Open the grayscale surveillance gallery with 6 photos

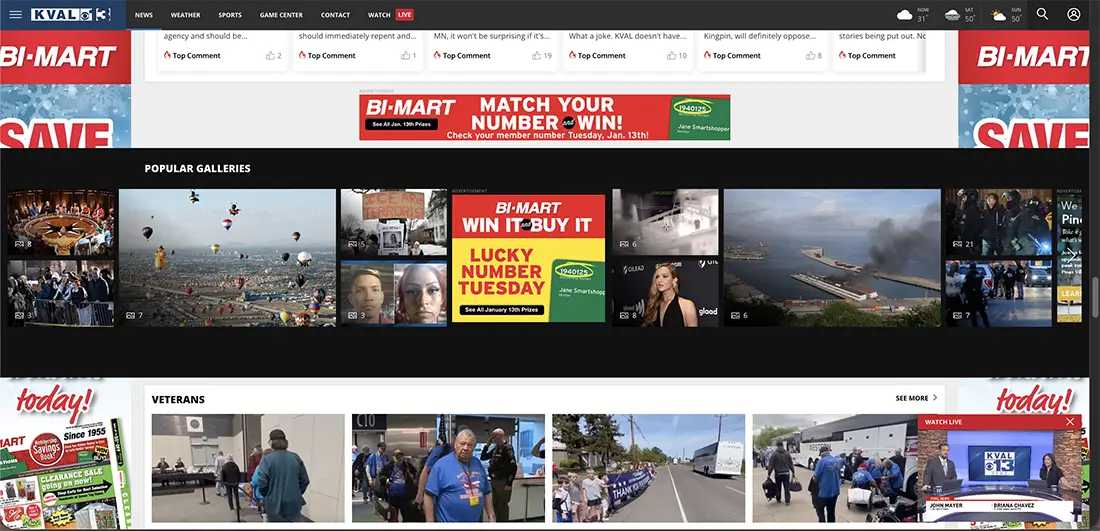pyautogui.click(x=665, y=222)
